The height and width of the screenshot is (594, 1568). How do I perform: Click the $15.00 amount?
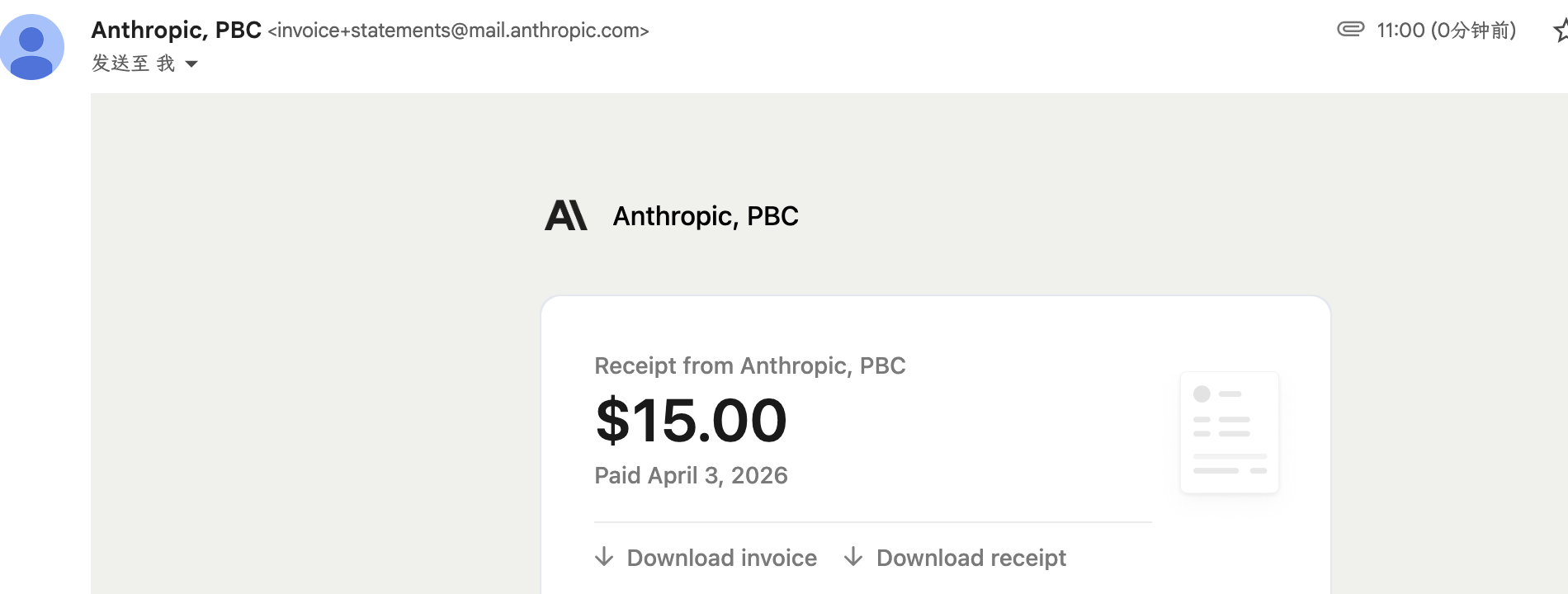coord(691,420)
